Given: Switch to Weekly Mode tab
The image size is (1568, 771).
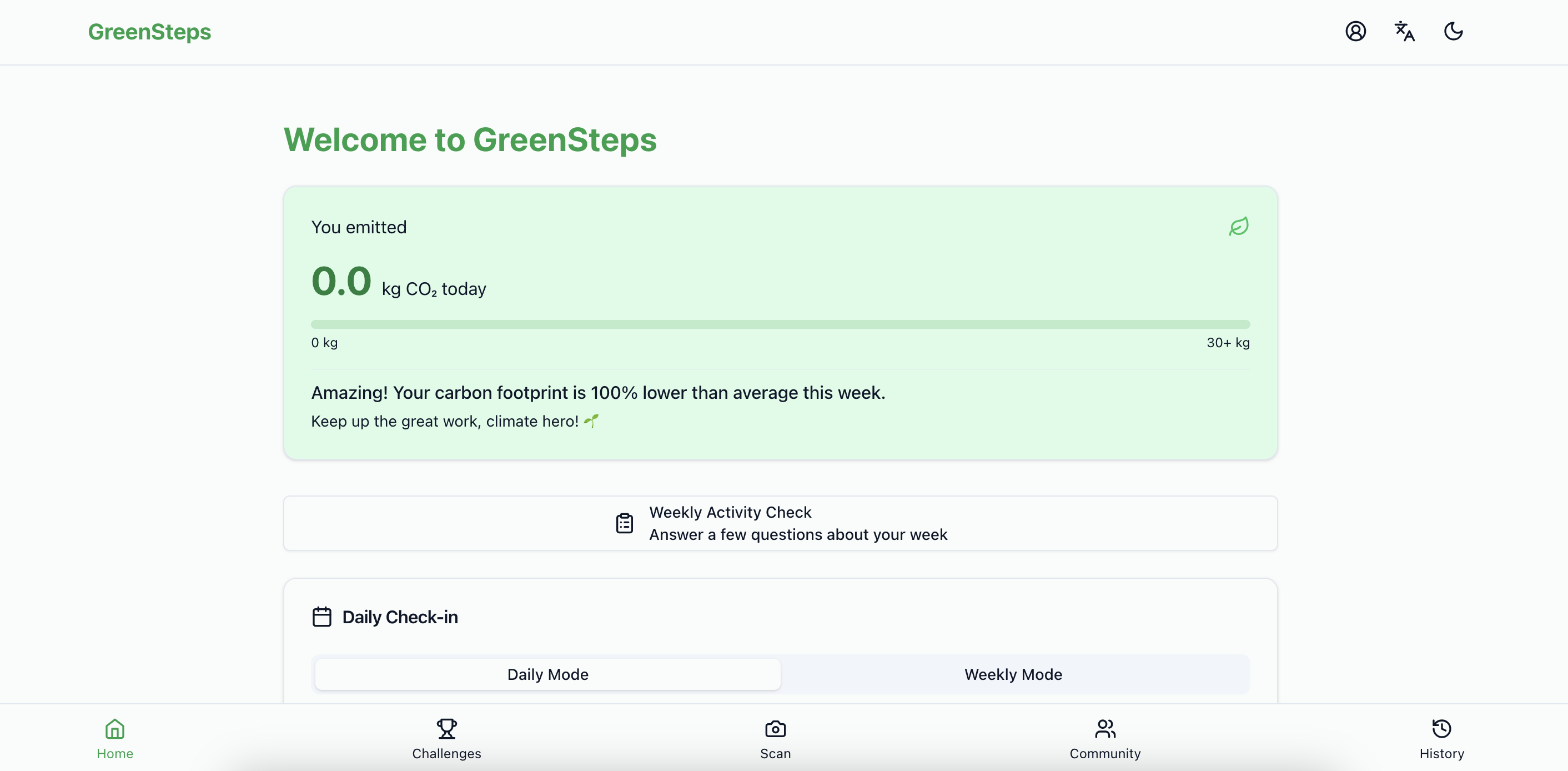Looking at the screenshot, I should pos(1013,674).
